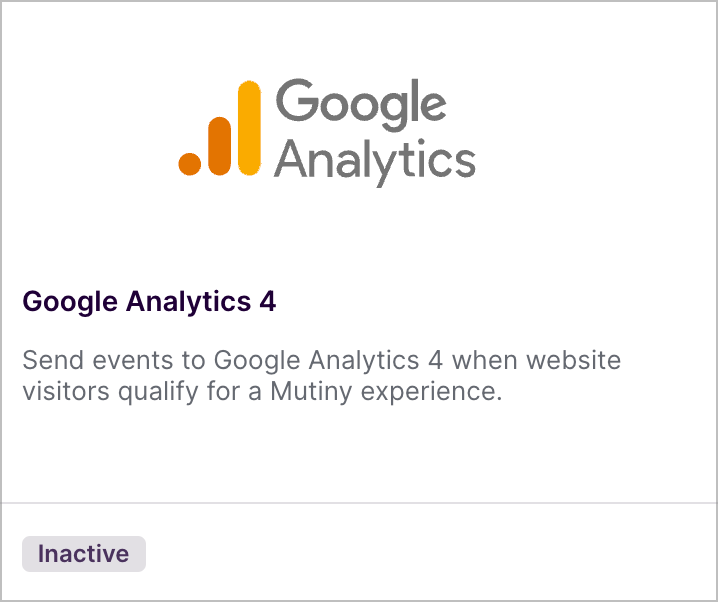This screenshot has height=602, width=718.
Task: Click the word "experience." ending the description
Action: (x=432, y=393)
